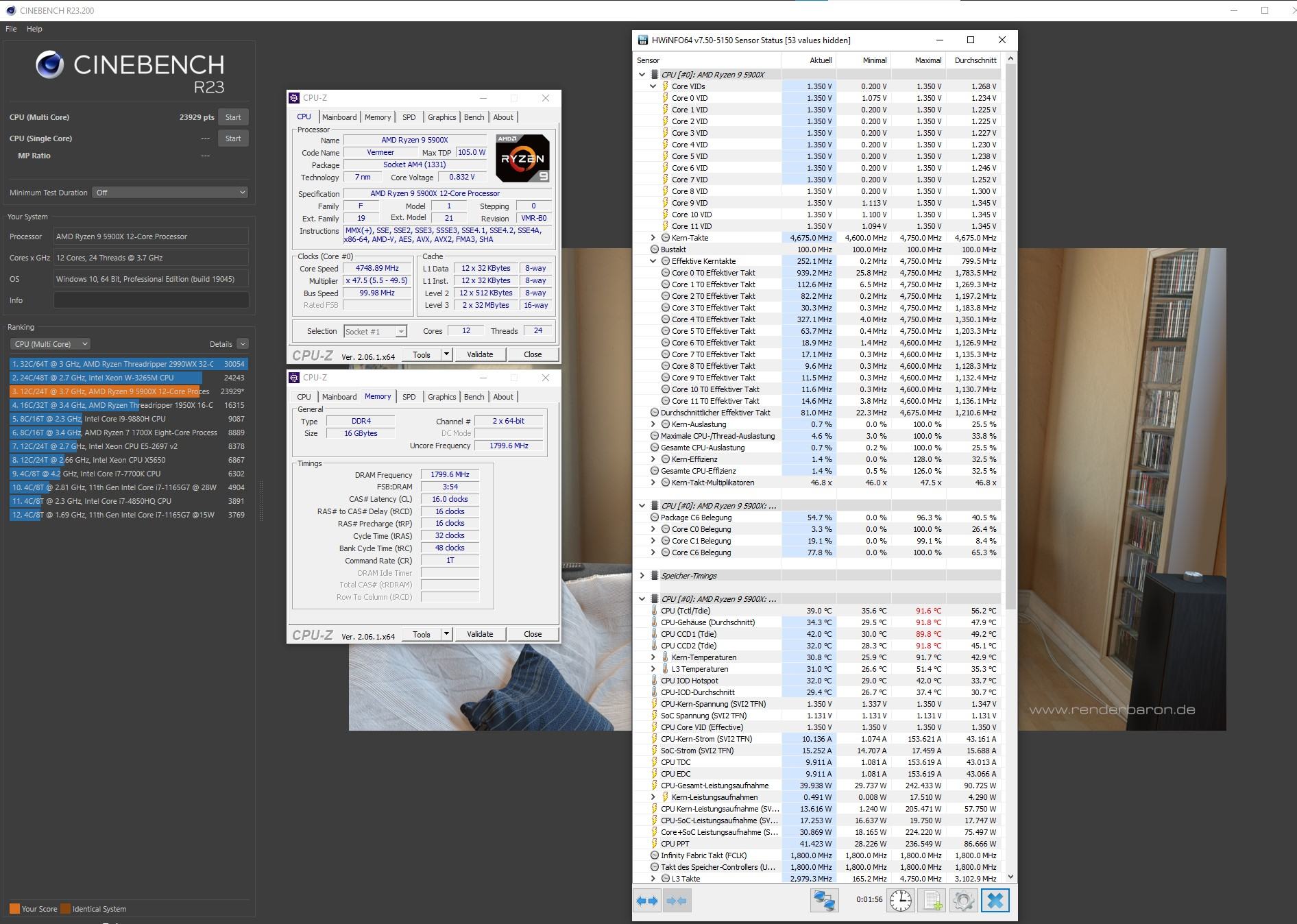1297x924 pixels.
Task: Click the Info input field in Cinebench
Action: (151, 300)
